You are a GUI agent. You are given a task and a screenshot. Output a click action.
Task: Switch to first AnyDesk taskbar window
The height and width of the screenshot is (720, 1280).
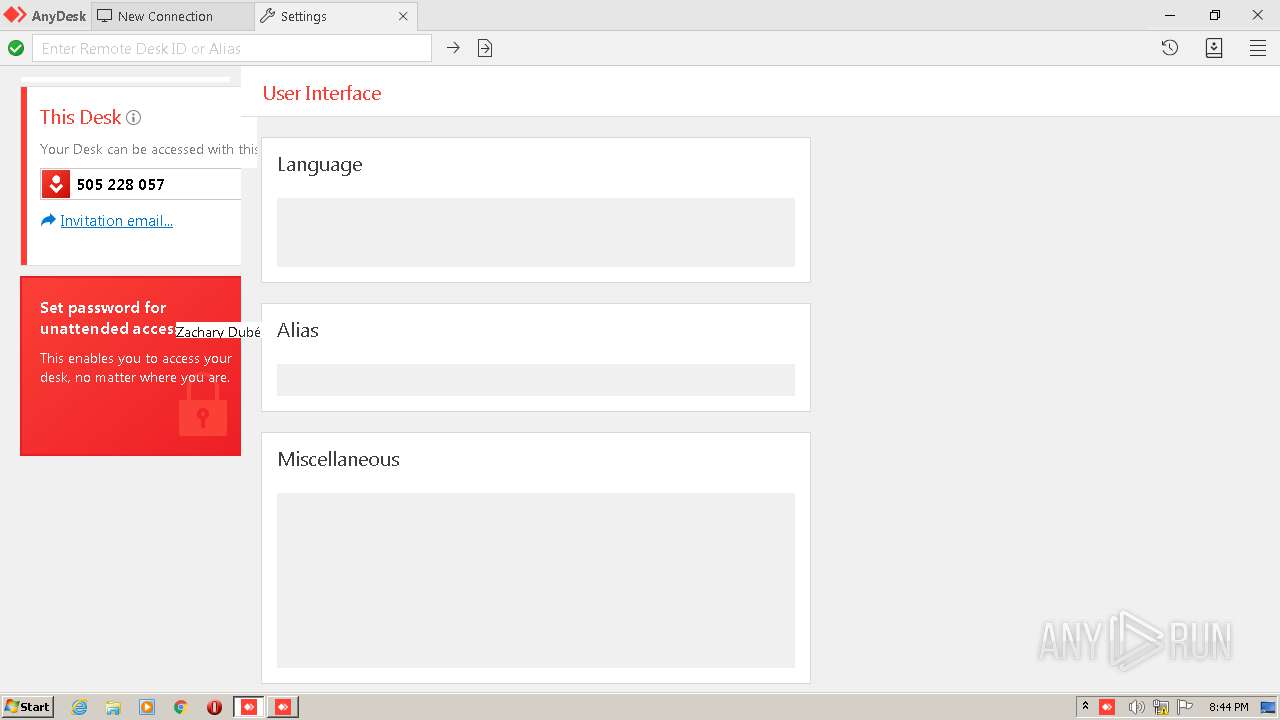249,707
